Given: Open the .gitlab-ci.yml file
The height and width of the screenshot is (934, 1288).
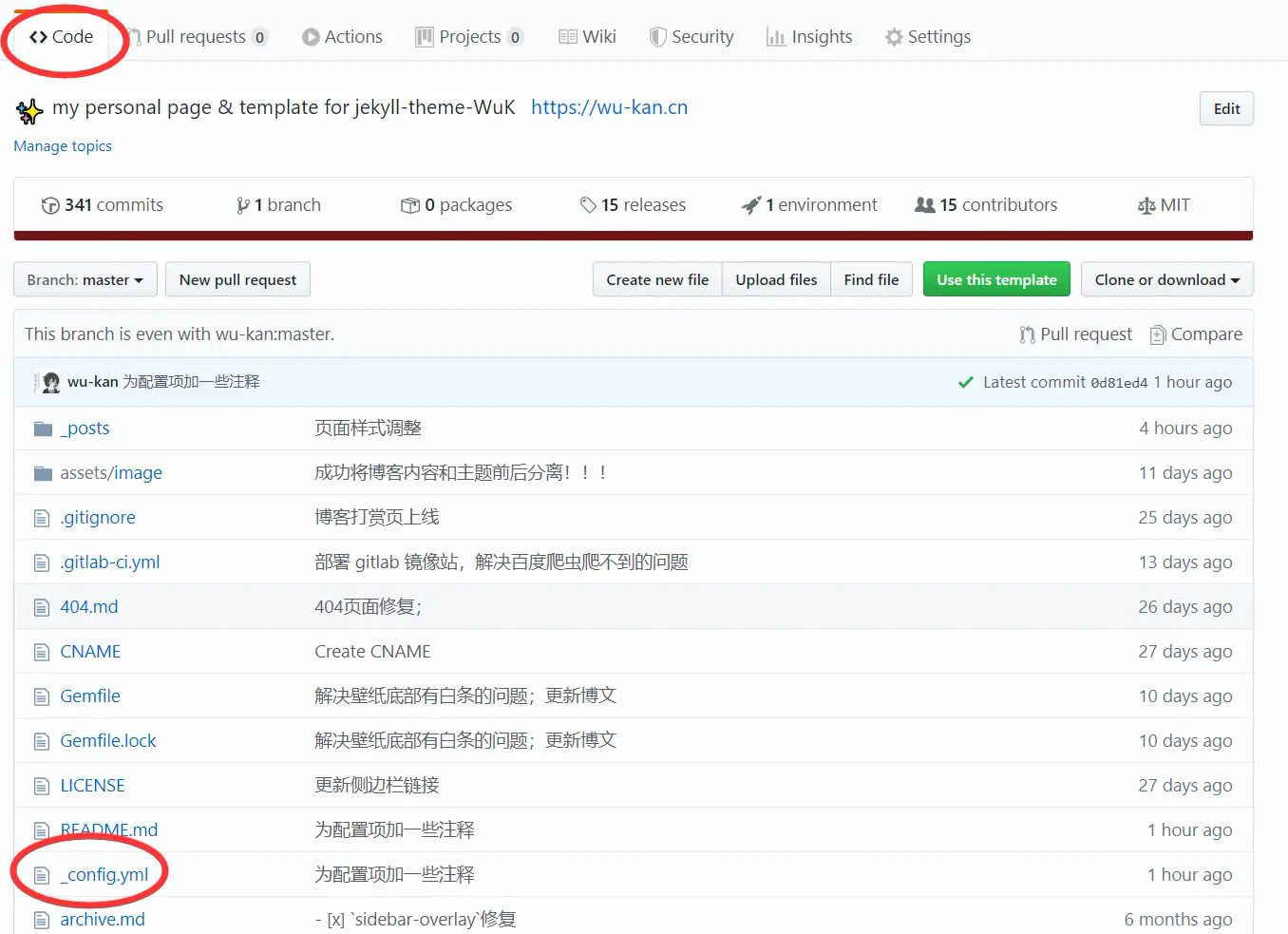Looking at the screenshot, I should pyautogui.click(x=110, y=562).
